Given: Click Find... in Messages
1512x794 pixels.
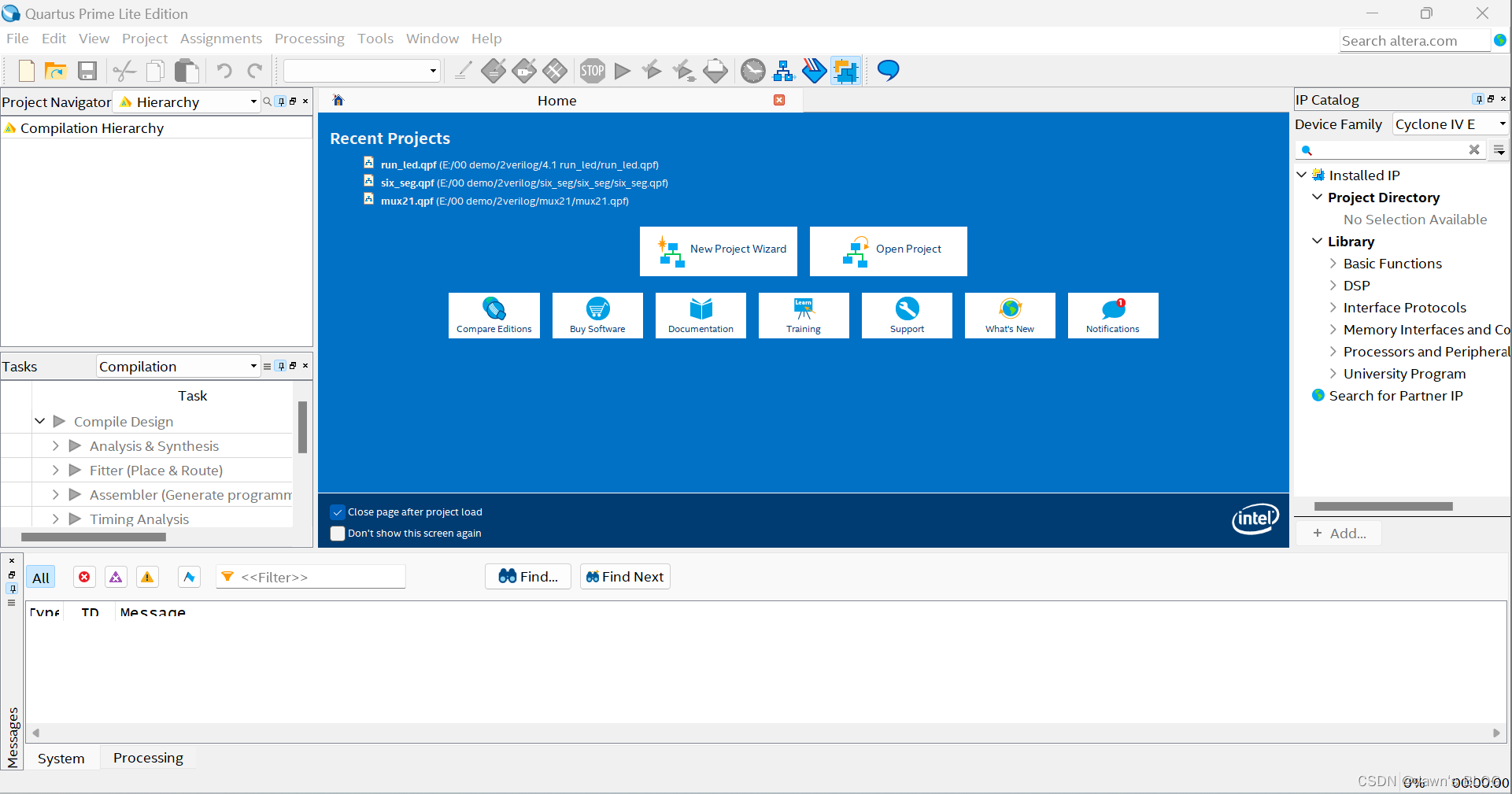Looking at the screenshot, I should pyautogui.click(x=528, y=577).
